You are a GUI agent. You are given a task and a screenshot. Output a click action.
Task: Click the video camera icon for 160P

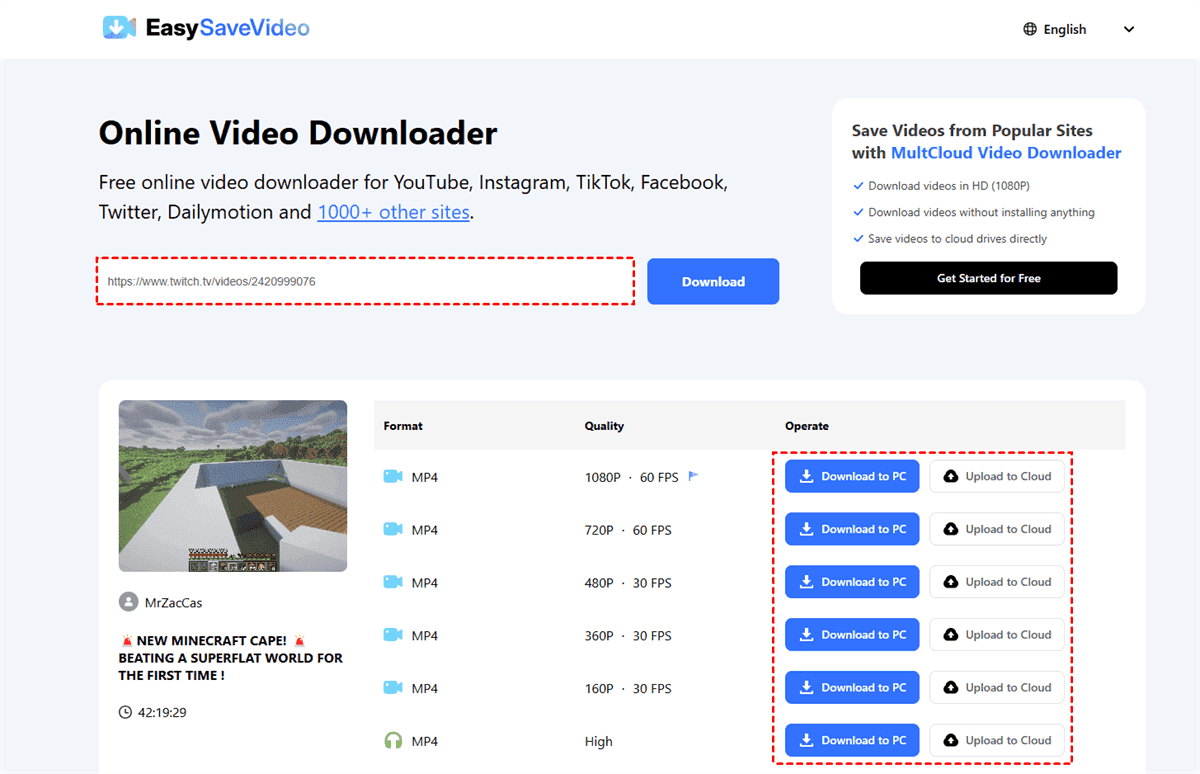393,689
